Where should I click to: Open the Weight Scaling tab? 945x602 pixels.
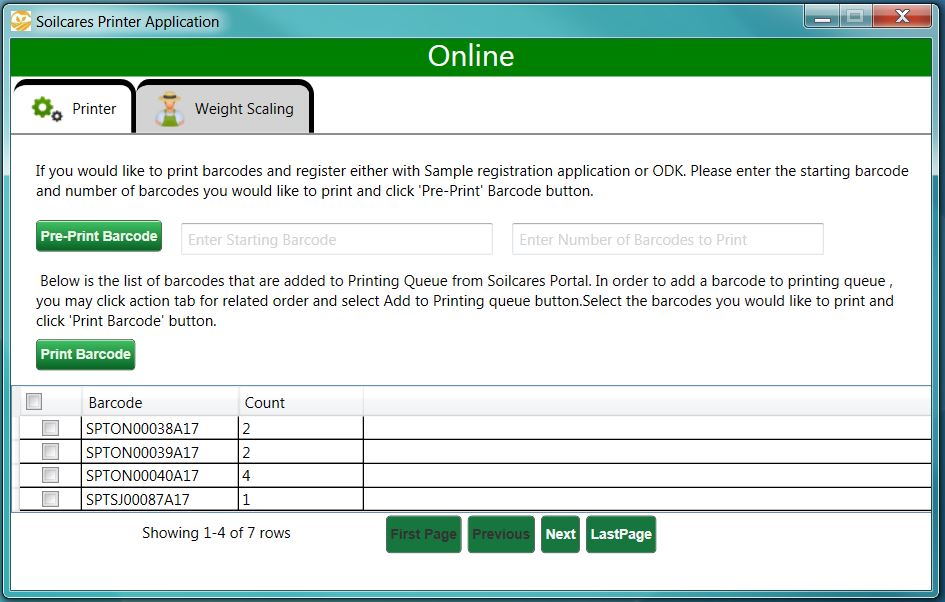pyautogui.click(x=225, y=107)
